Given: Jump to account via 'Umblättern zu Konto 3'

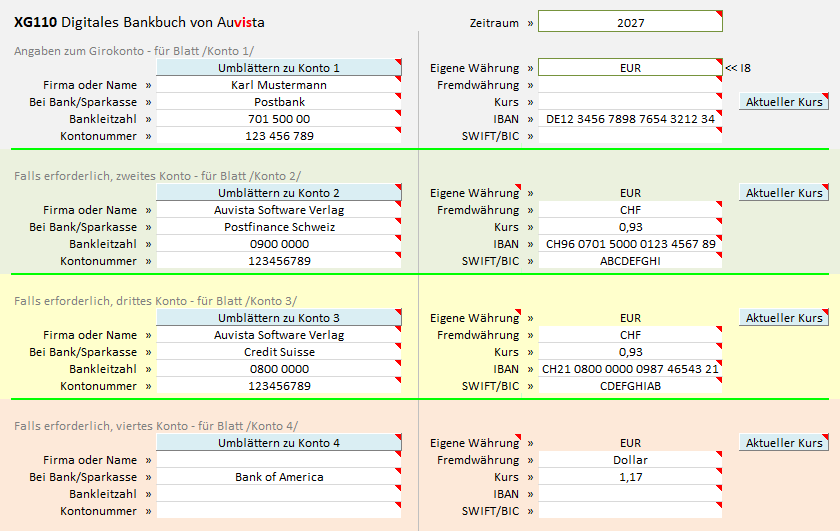Looking at the screenshot, I should [278, 318].
